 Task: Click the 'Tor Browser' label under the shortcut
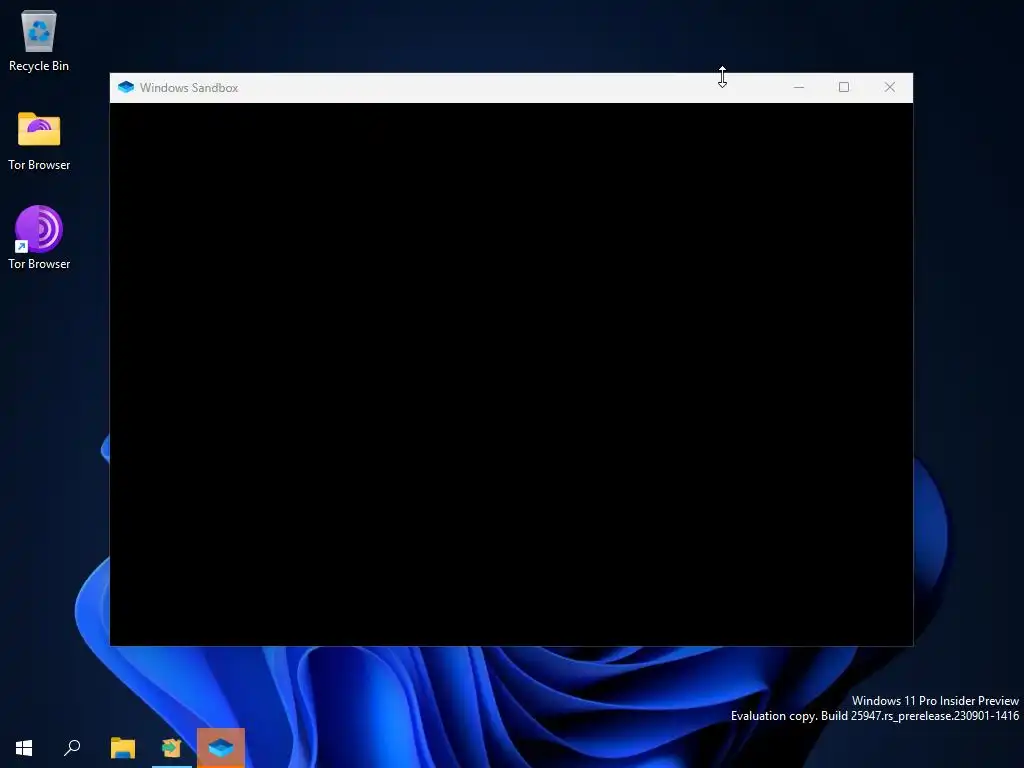click(39, 264)
